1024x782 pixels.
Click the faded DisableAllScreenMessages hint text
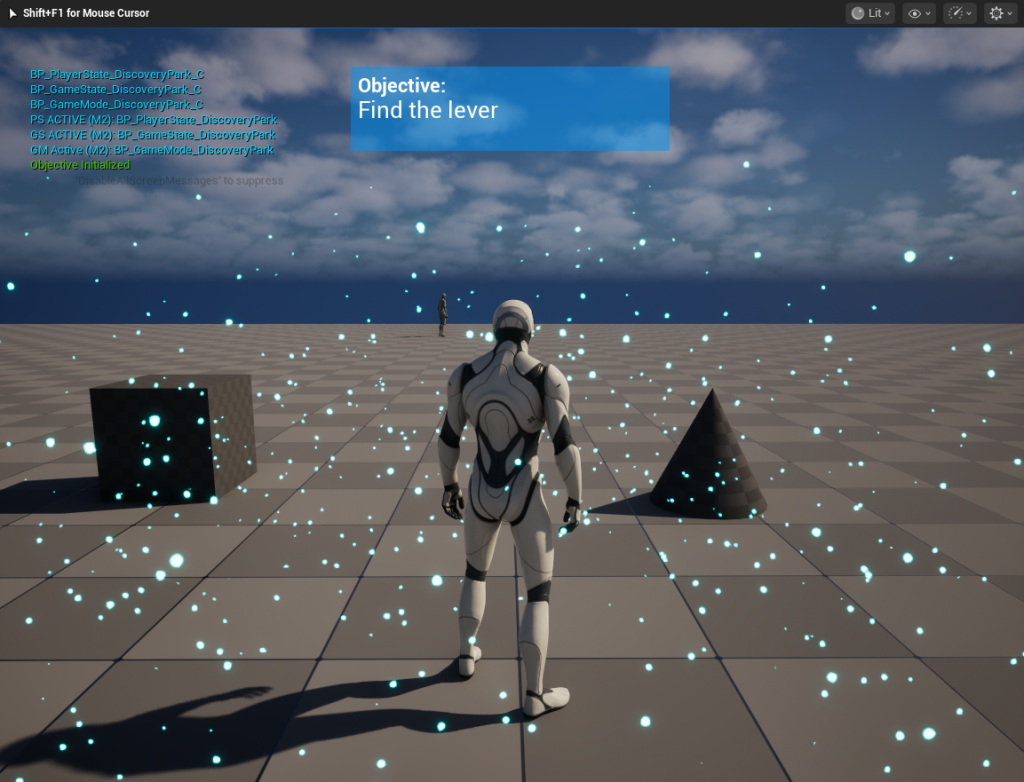click(181, 181)
